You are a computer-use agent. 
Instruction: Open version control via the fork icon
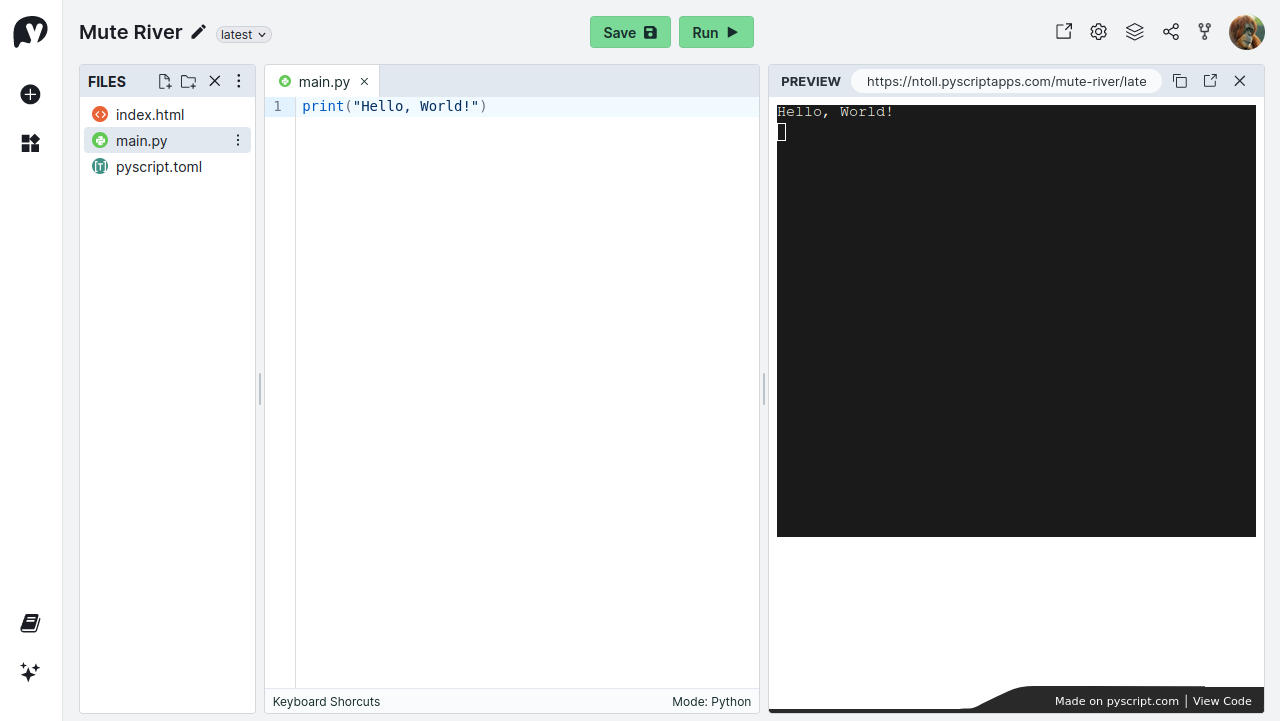pos(1205,31)
